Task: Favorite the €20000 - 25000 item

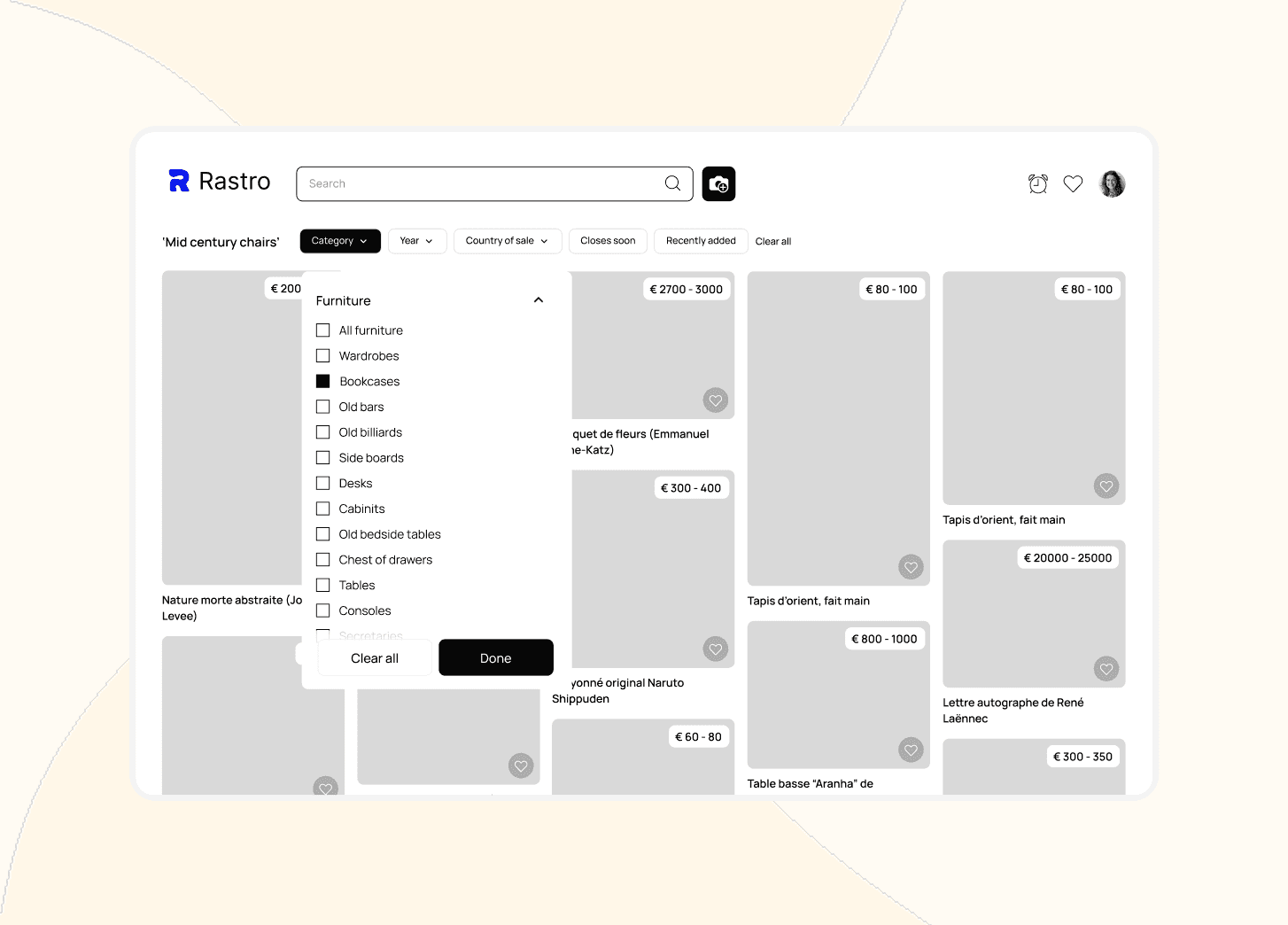Action: (1106, 669)
